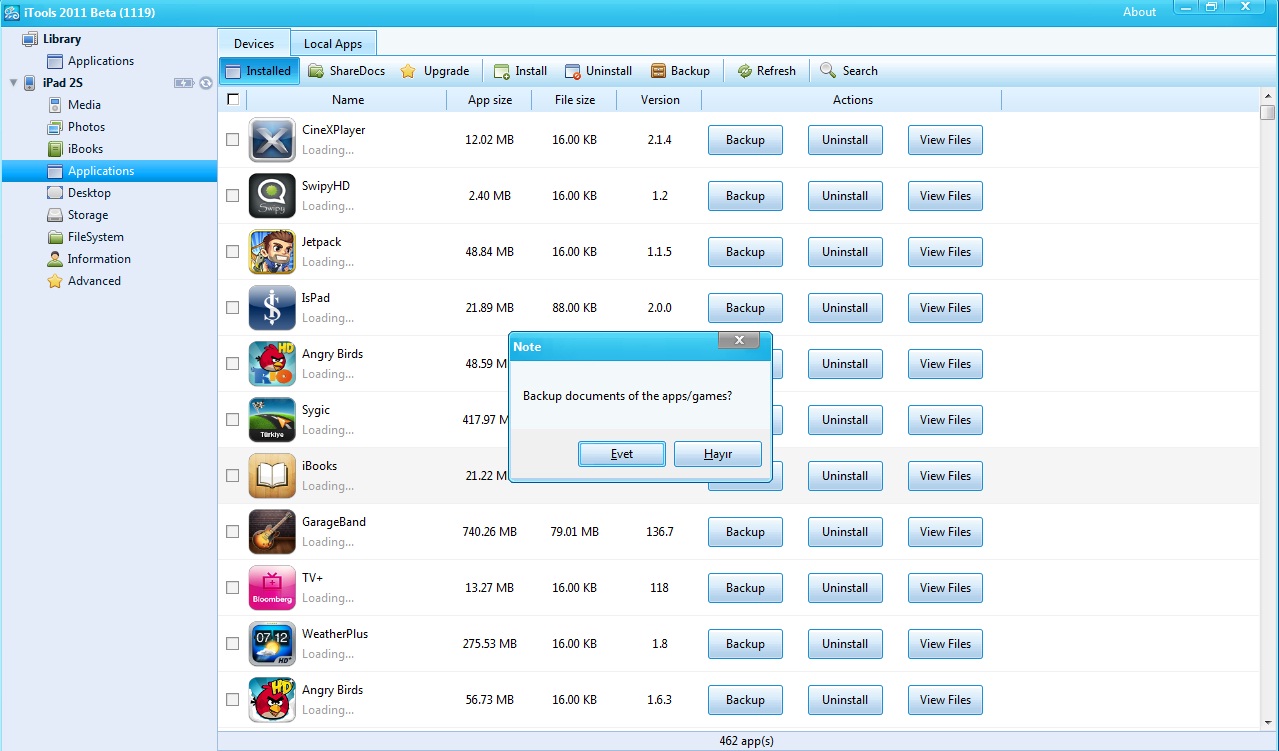
Task: Switch to the Devices tab
Action: (254, 43)
